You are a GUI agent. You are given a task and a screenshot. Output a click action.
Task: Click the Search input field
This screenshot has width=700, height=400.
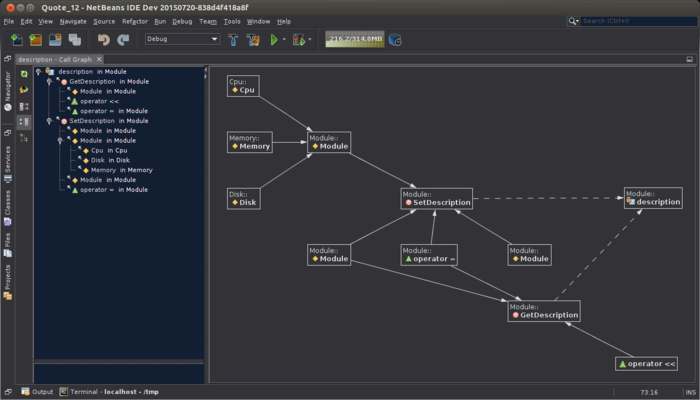636,21
